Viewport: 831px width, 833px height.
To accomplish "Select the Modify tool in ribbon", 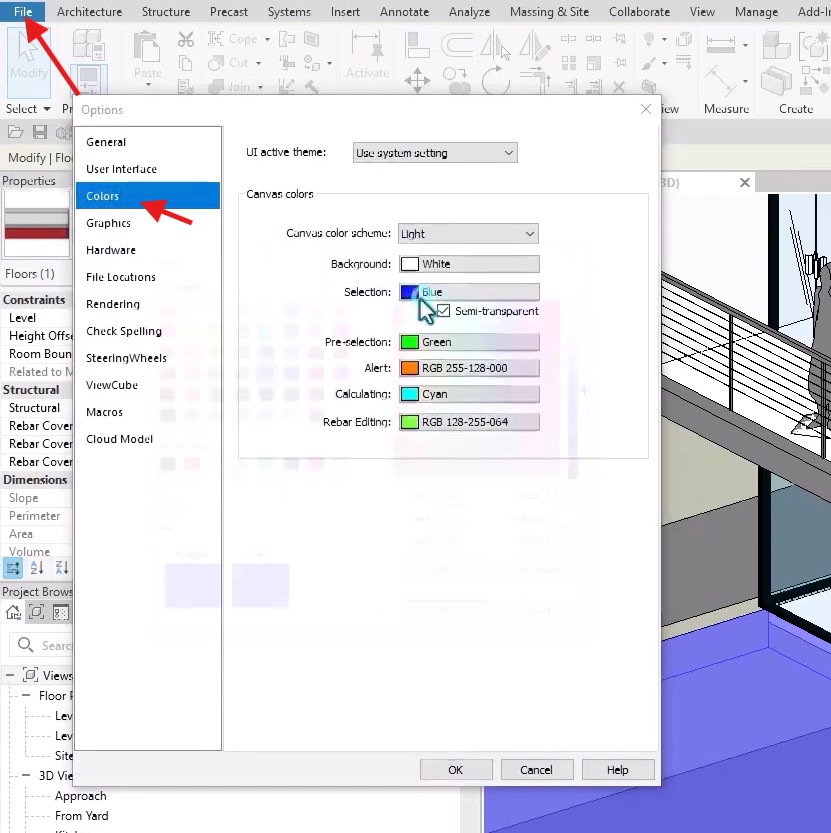I will click(x=28, y=58).
